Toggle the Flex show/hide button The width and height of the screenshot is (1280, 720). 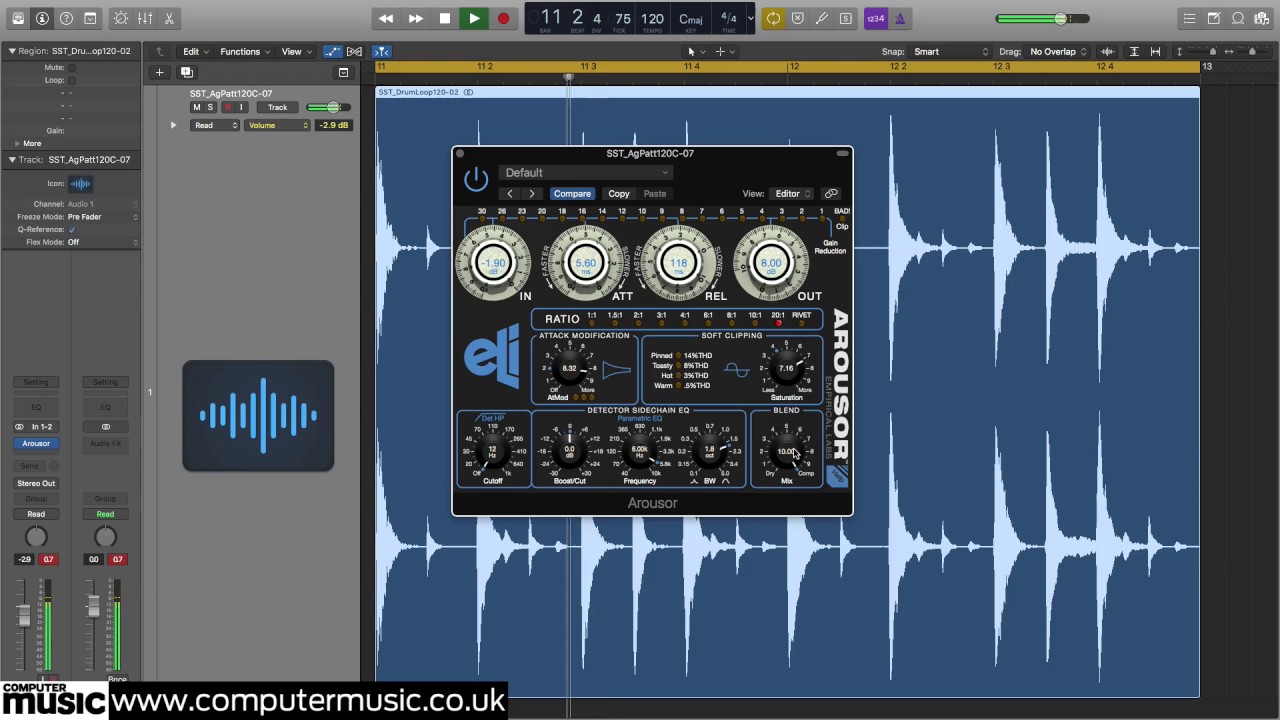point(354,51)
